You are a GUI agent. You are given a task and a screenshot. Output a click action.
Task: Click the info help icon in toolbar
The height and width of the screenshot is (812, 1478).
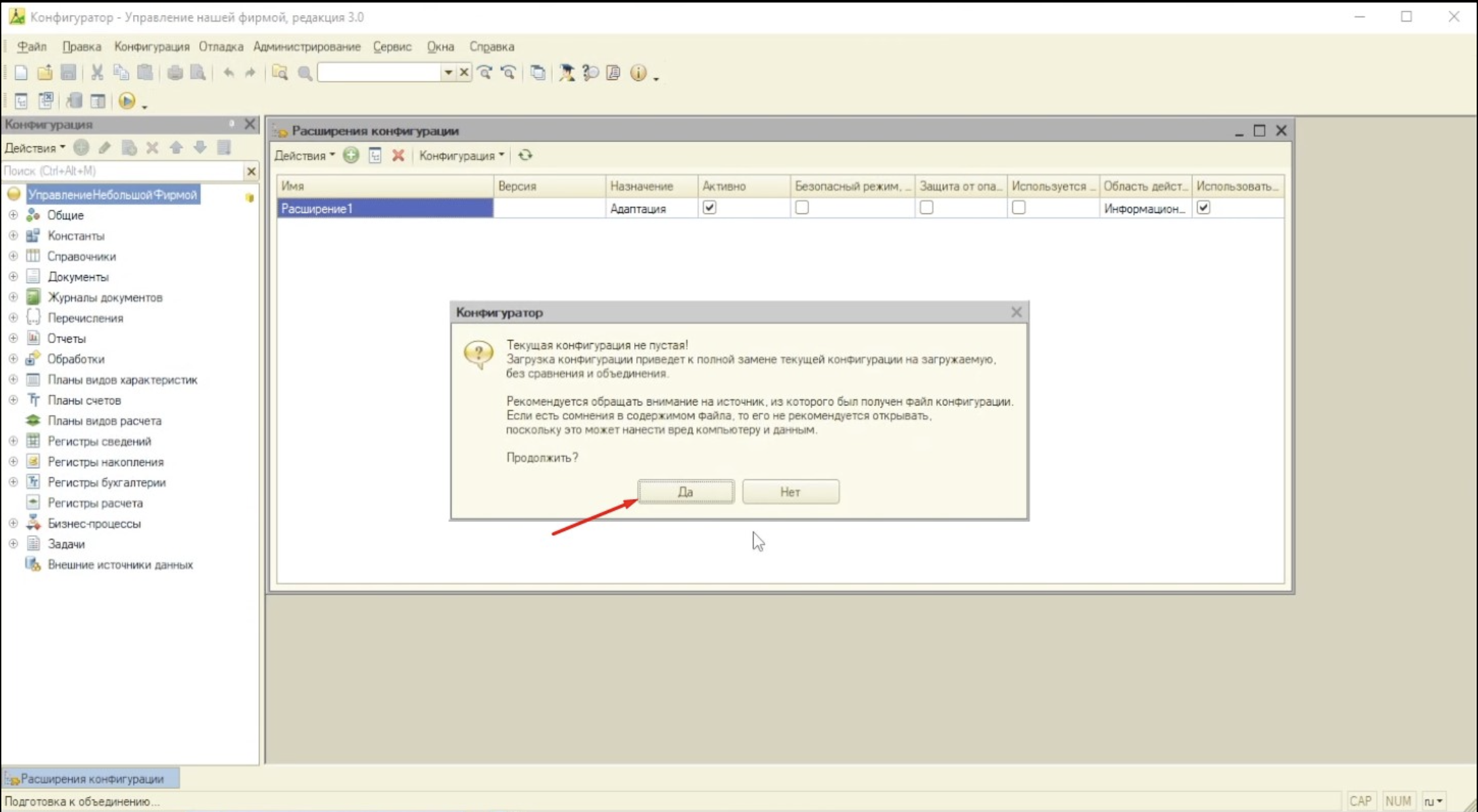tap(638, 73)
